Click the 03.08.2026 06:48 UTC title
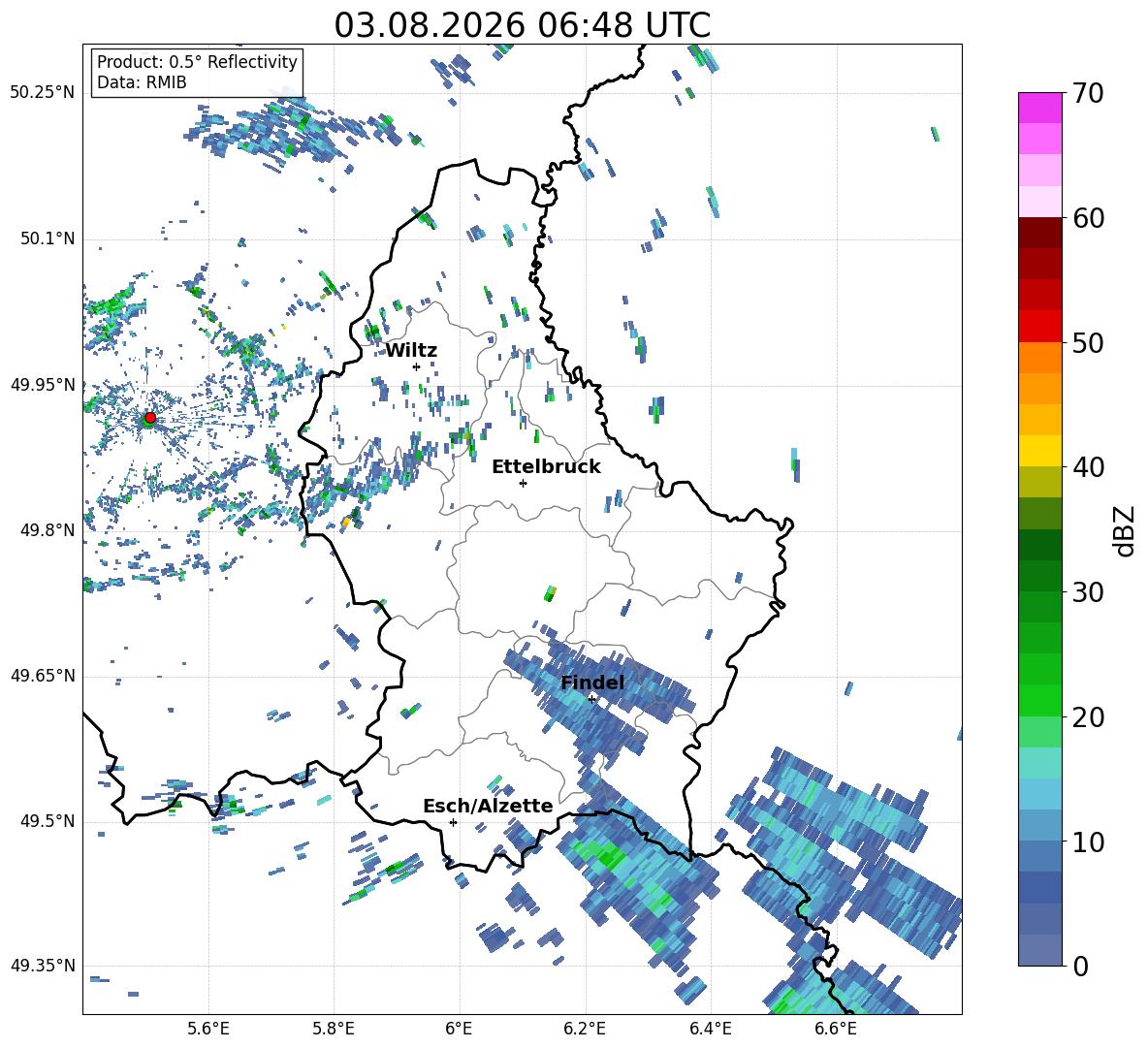 [x=522, y=25]
